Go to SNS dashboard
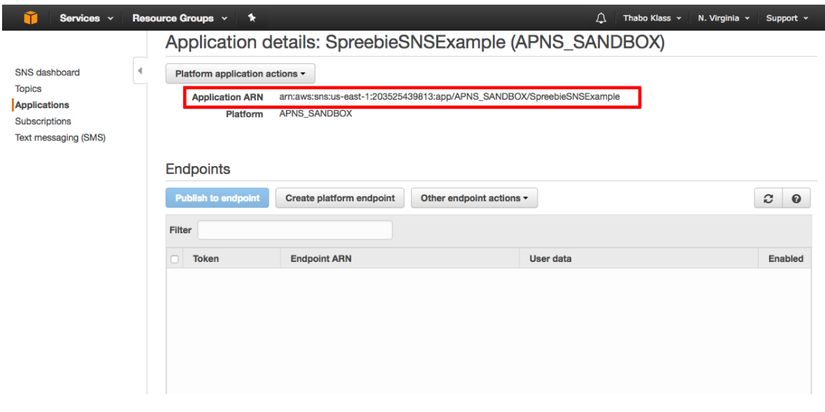Image resolution: width=825 pixels, height=412 pixels. [x=47, y=73]
